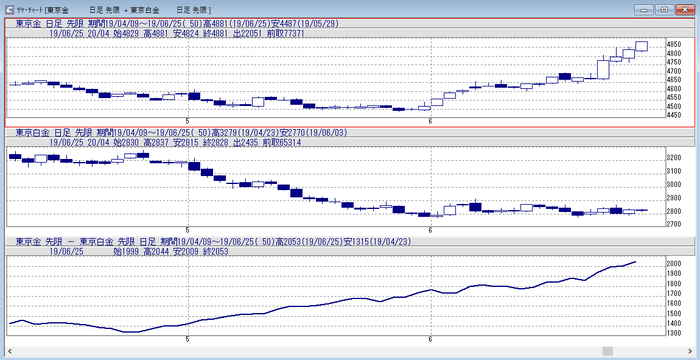Click the horizontal scrollbar left arrow
The height and width of the screenshot is (360, 700).
[9, 351]
